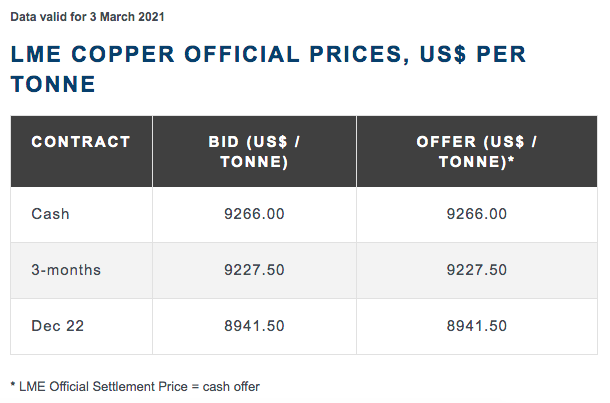Select the BID (US$ / TONNE) column header
Viewport: 610px width, 403px height.
point(254,151)
